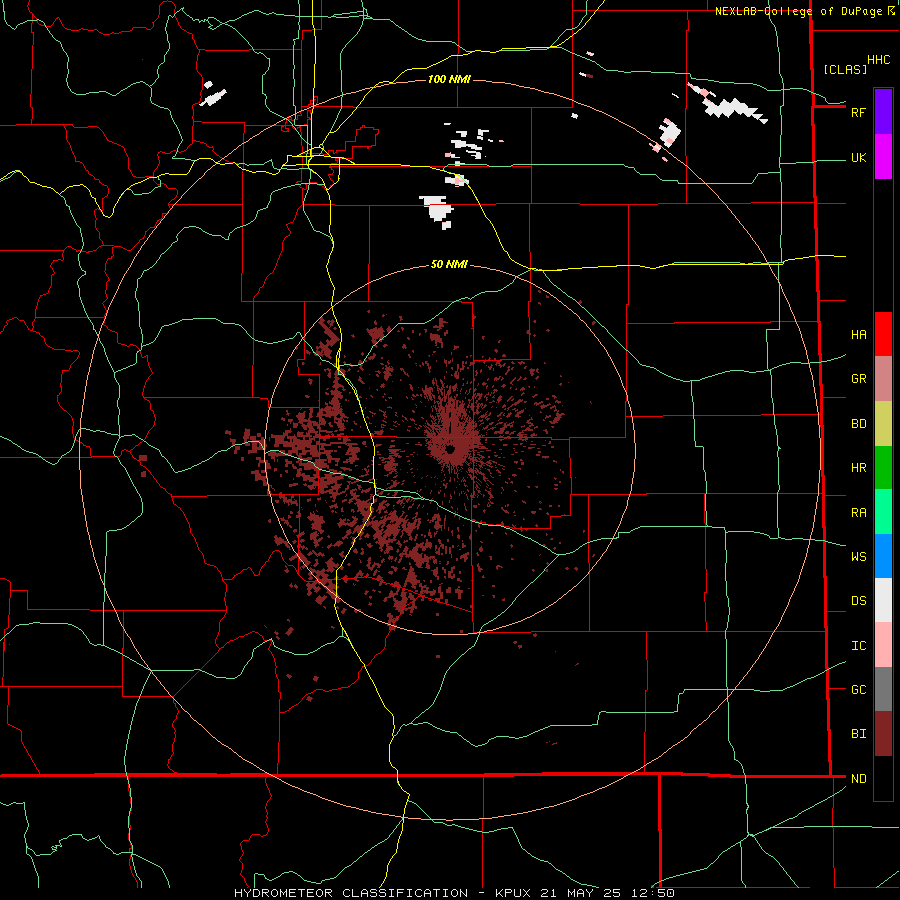Click the HYDROMETEOR CLASSIFICATION title text
900x900 pixels.
coord(351,893)
